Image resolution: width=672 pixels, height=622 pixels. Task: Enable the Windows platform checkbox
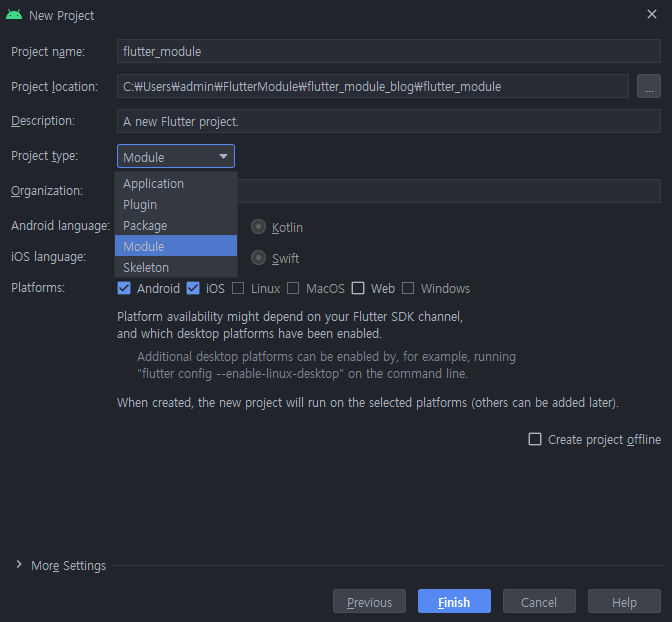[x=408, y=288]
